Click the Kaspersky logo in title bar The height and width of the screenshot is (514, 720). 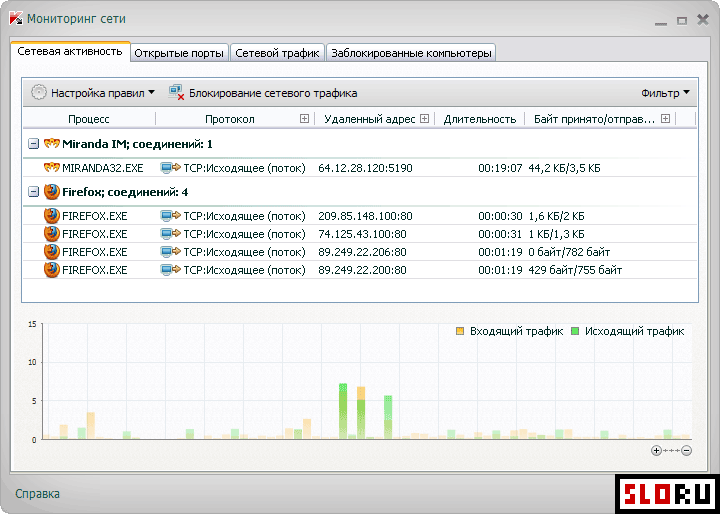[14, 19]
